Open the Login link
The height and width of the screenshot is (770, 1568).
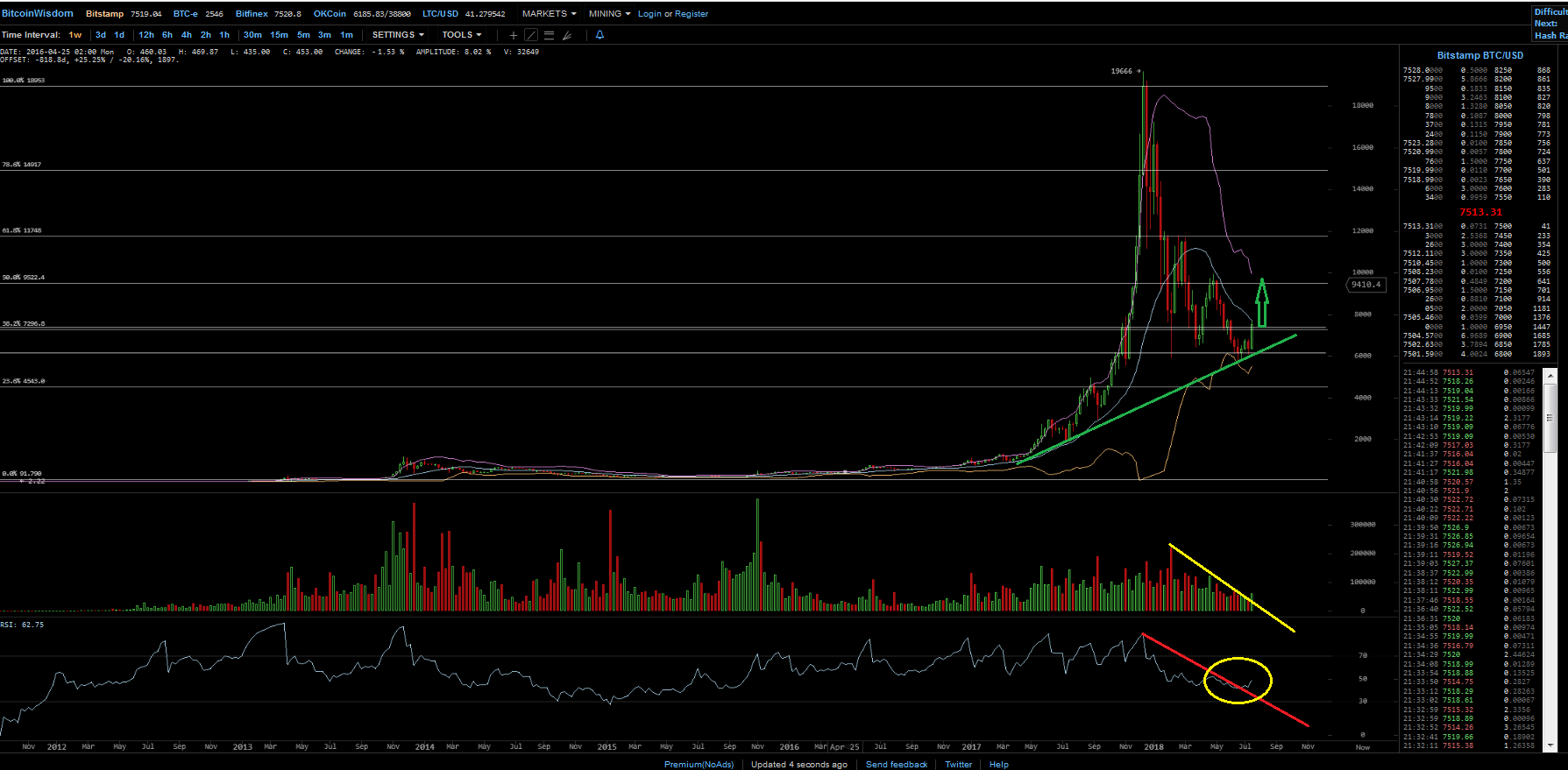click(649, 14)
